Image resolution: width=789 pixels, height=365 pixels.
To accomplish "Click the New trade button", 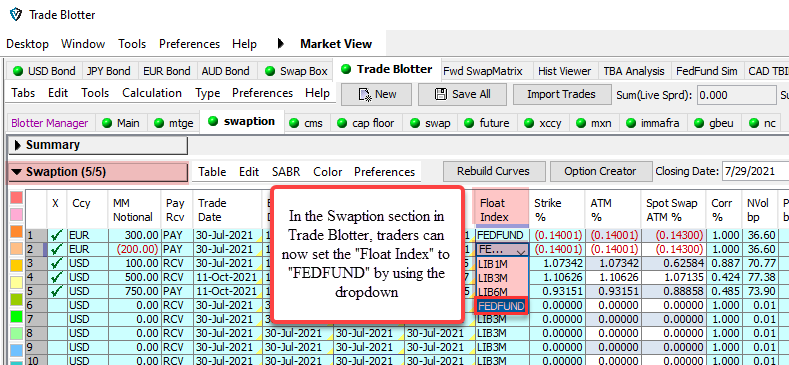I will (376, 94).
